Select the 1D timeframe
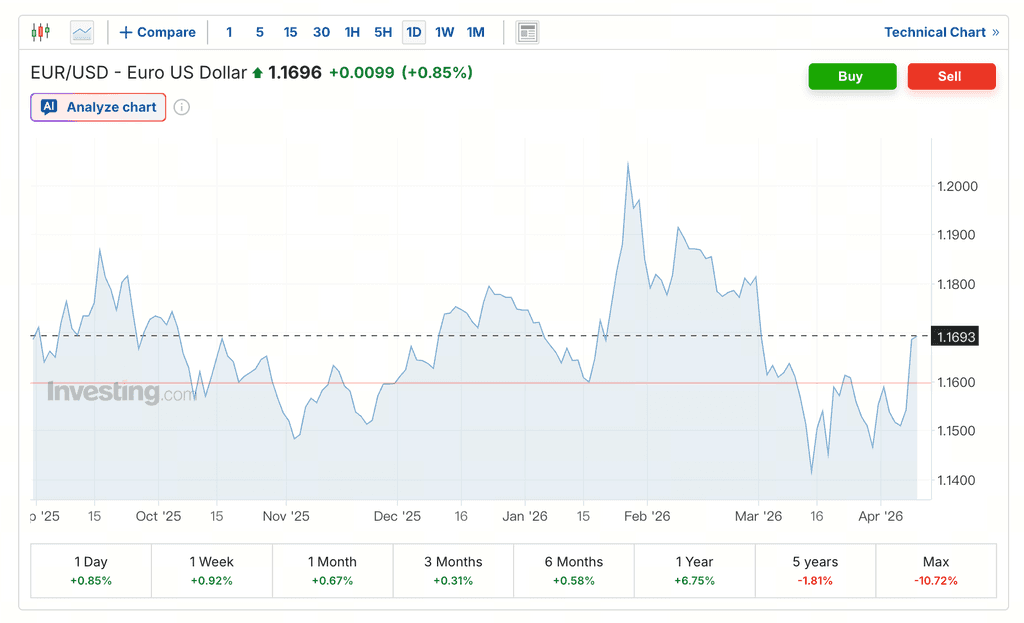Viewport: 1024px width, 623px height. (x=414, y=31)
